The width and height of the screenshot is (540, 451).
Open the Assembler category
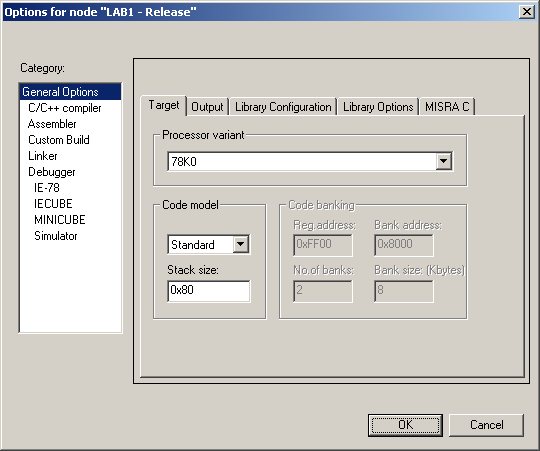pos(52,124)
